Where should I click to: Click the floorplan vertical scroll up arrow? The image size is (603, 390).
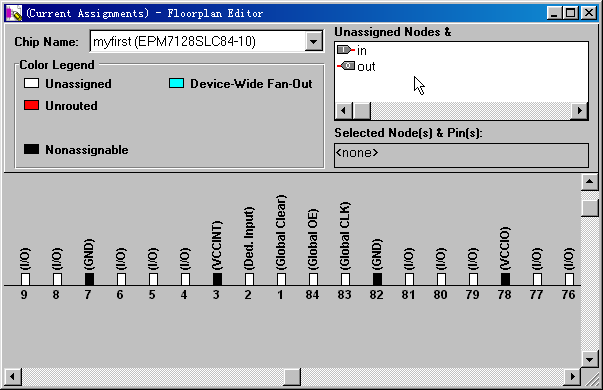(x=590, y=182)
